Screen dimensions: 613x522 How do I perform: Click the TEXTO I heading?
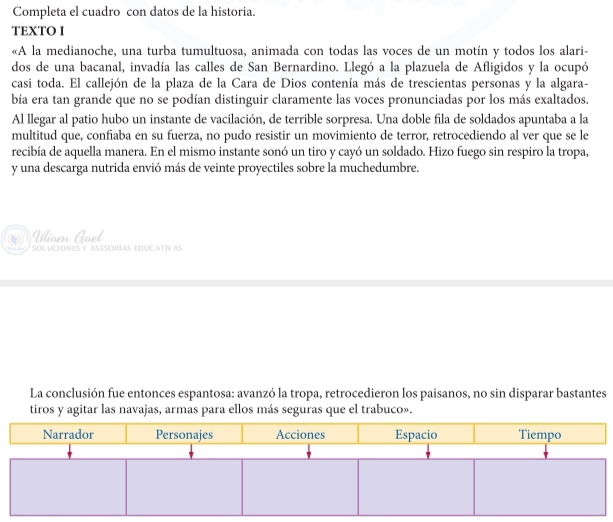(x=38, y=31)
